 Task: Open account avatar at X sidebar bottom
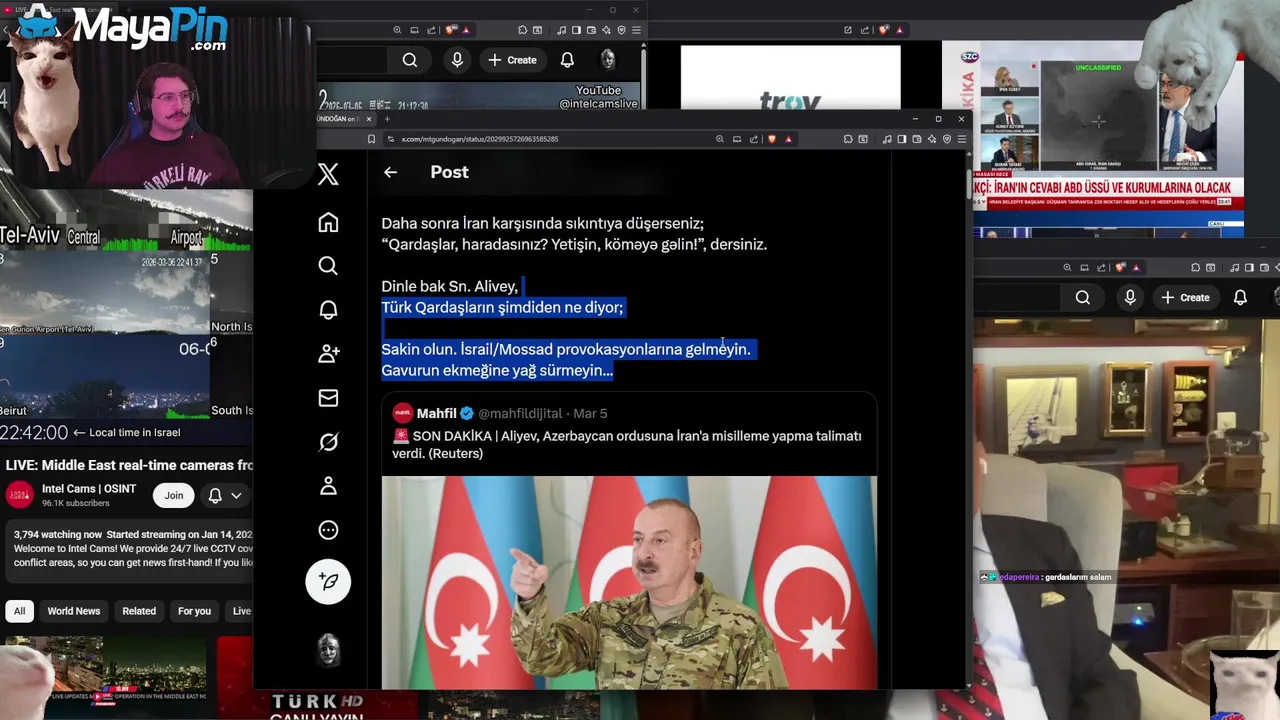[328, 650]
